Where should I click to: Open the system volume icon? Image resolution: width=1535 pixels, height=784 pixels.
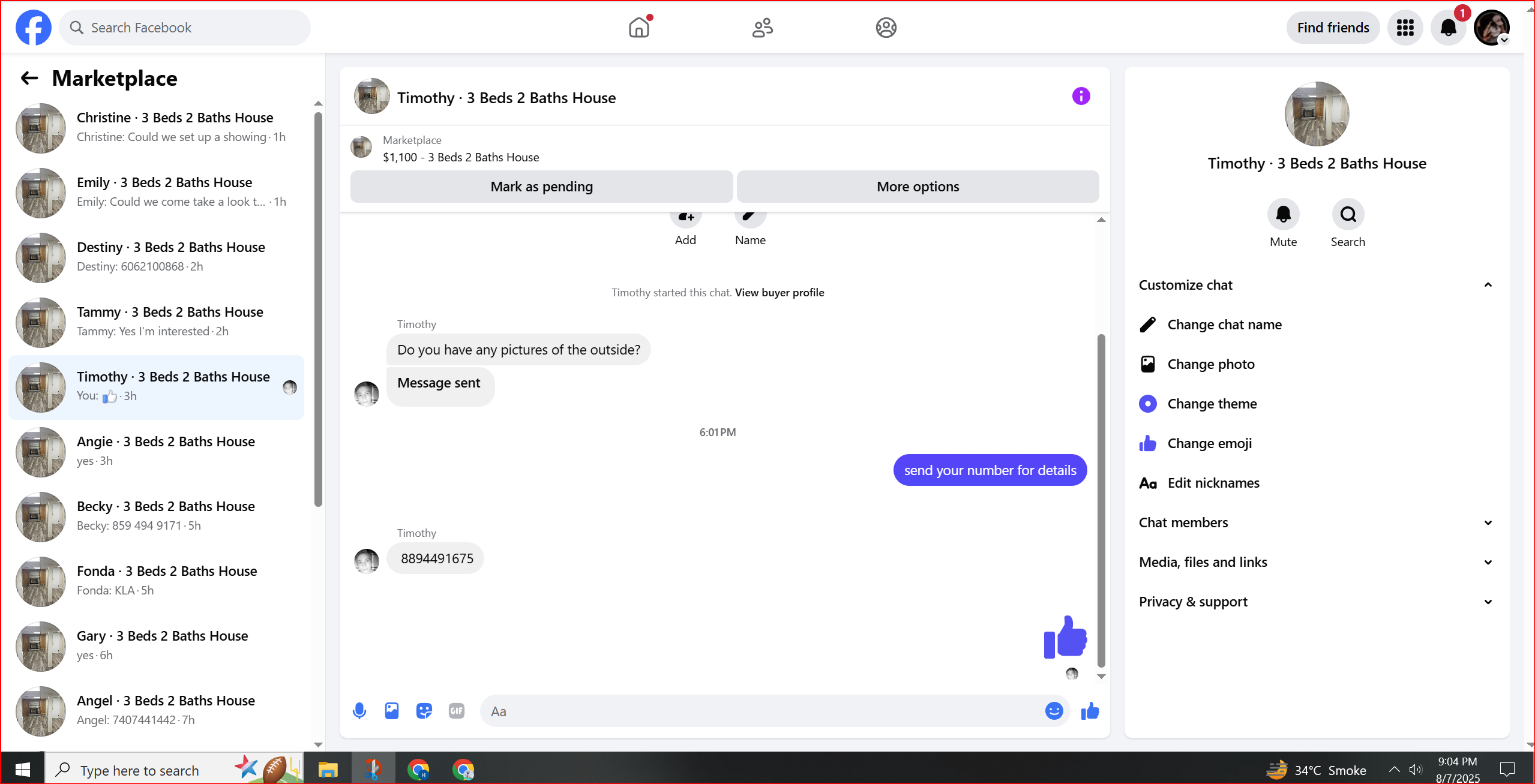point(1416,769)
